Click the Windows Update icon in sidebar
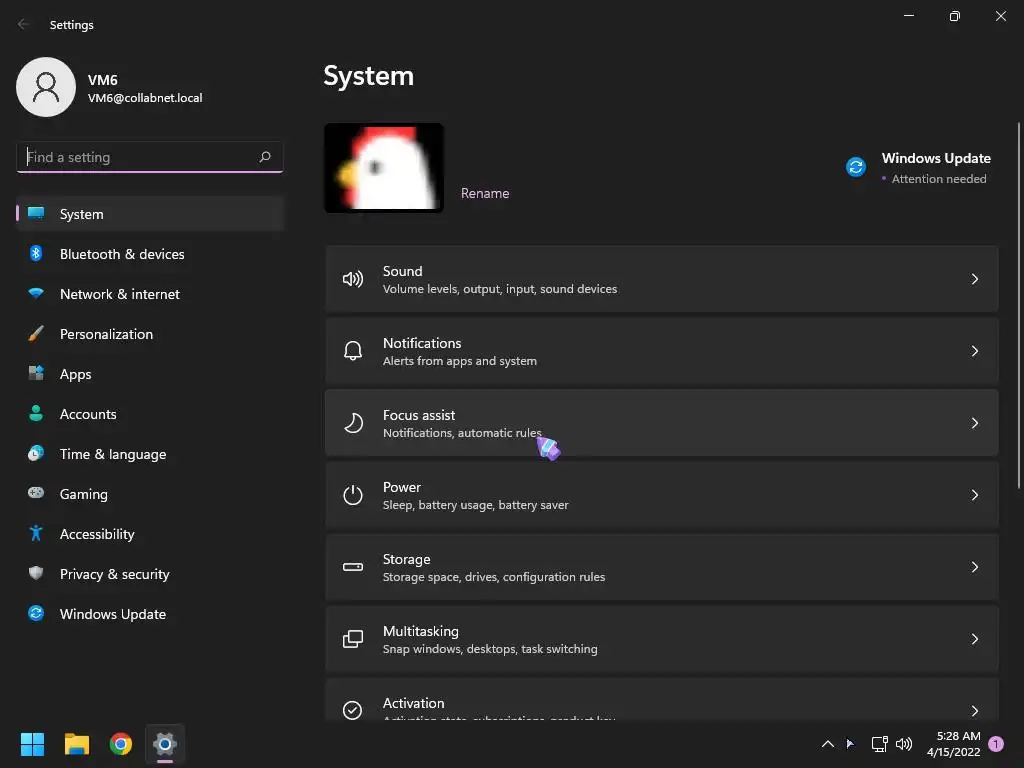The image size is (1024, 768). click(x=36, y=613)
